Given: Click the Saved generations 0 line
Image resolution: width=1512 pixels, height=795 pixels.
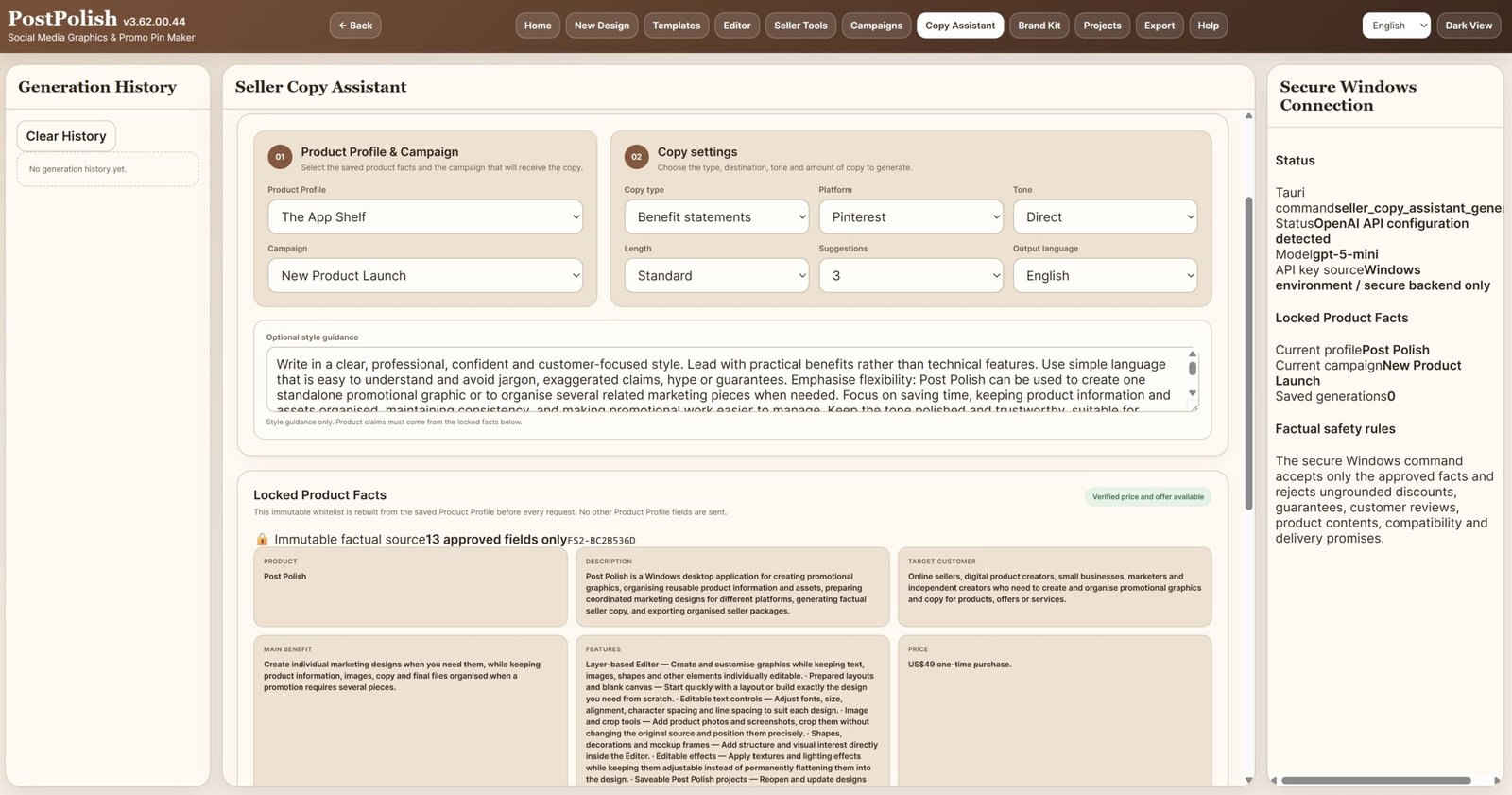Looking at the screenshot, I should pyautogui.click(x=1335, y=396).
